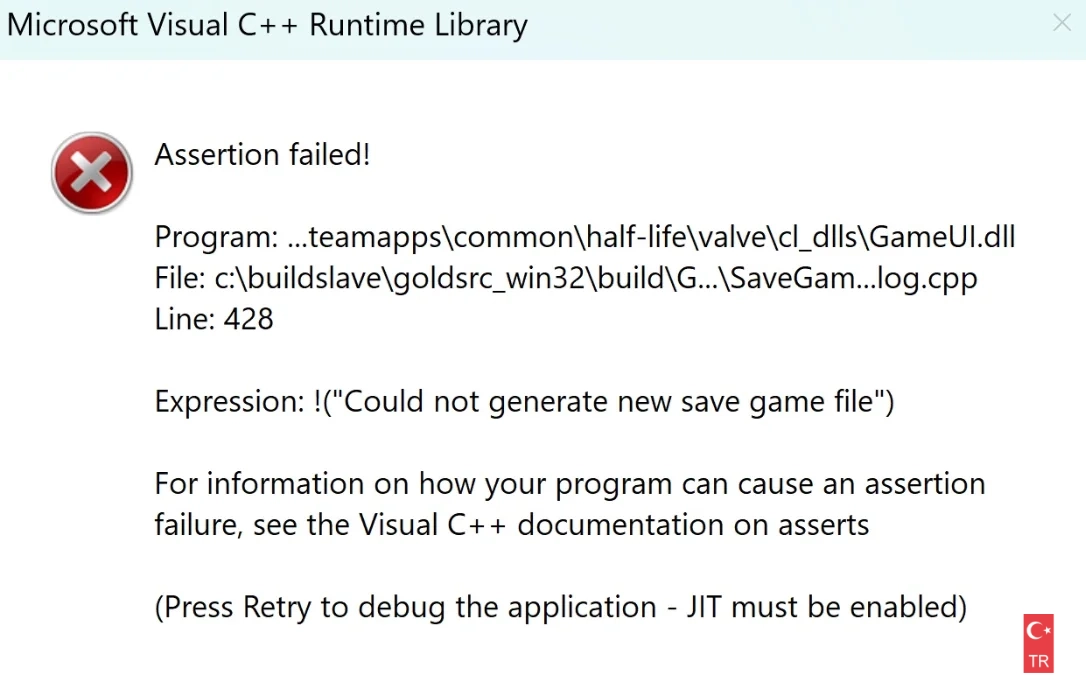The height and width of the screenshot is (690, 1086).
Task: Click the TR language label badge
Action: [1039, 661]
